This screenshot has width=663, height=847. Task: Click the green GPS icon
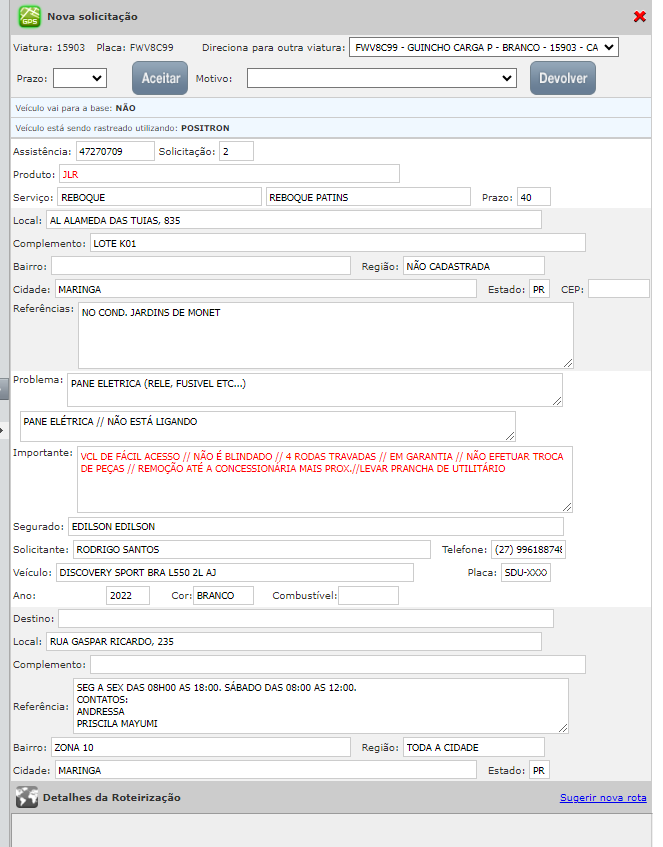click(30, 17)
